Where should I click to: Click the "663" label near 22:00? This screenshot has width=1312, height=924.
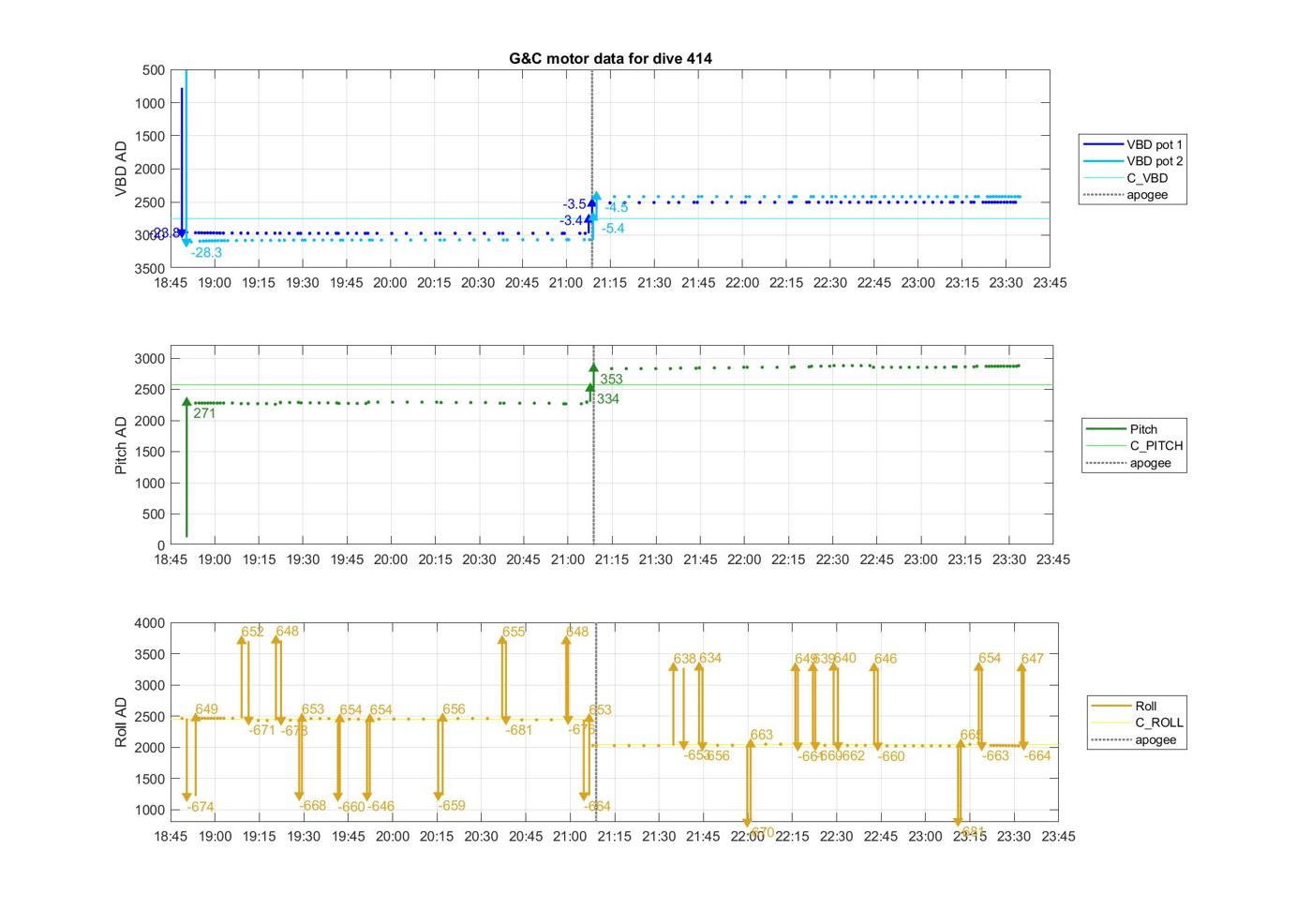coord(762,736)
